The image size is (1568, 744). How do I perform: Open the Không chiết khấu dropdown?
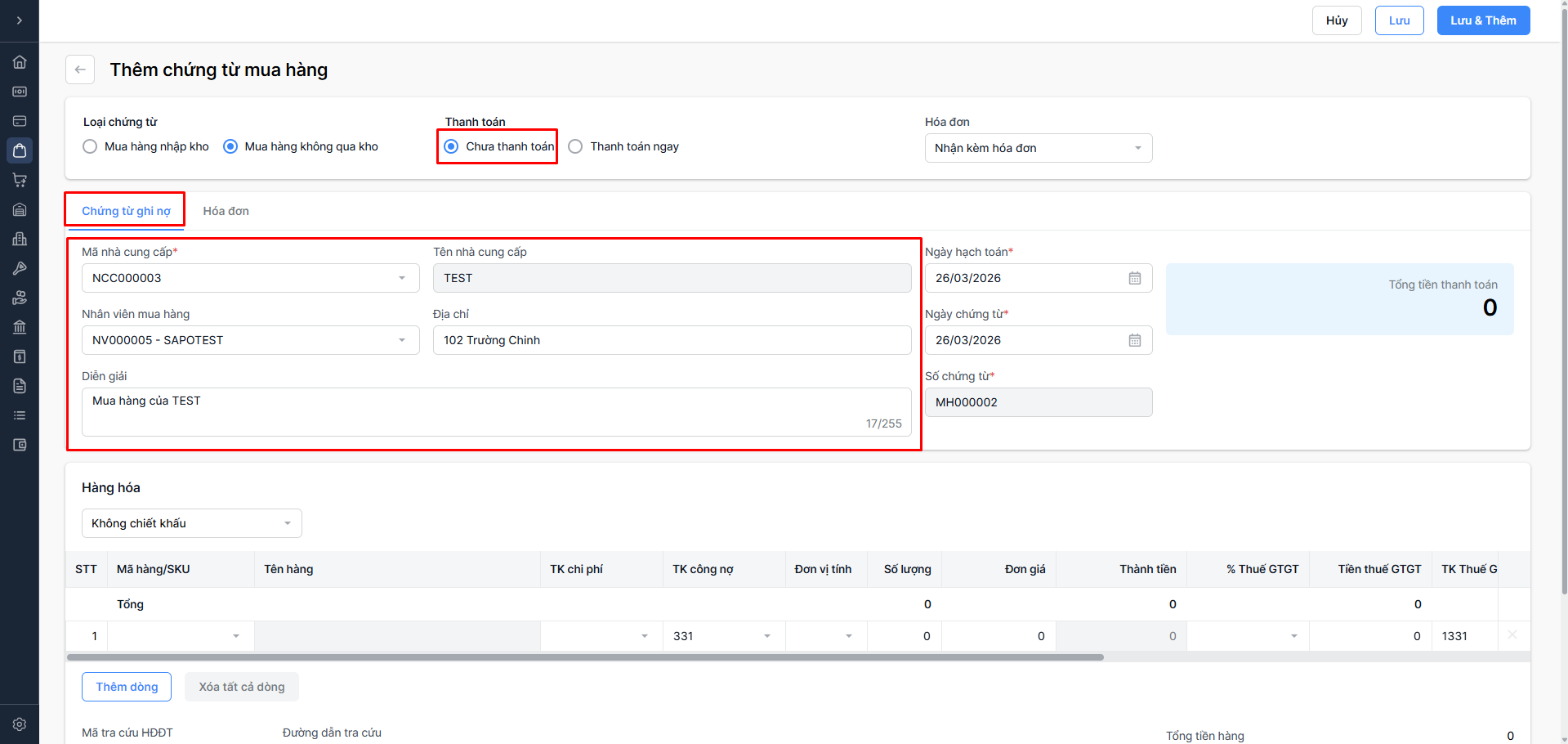[191, 523]
